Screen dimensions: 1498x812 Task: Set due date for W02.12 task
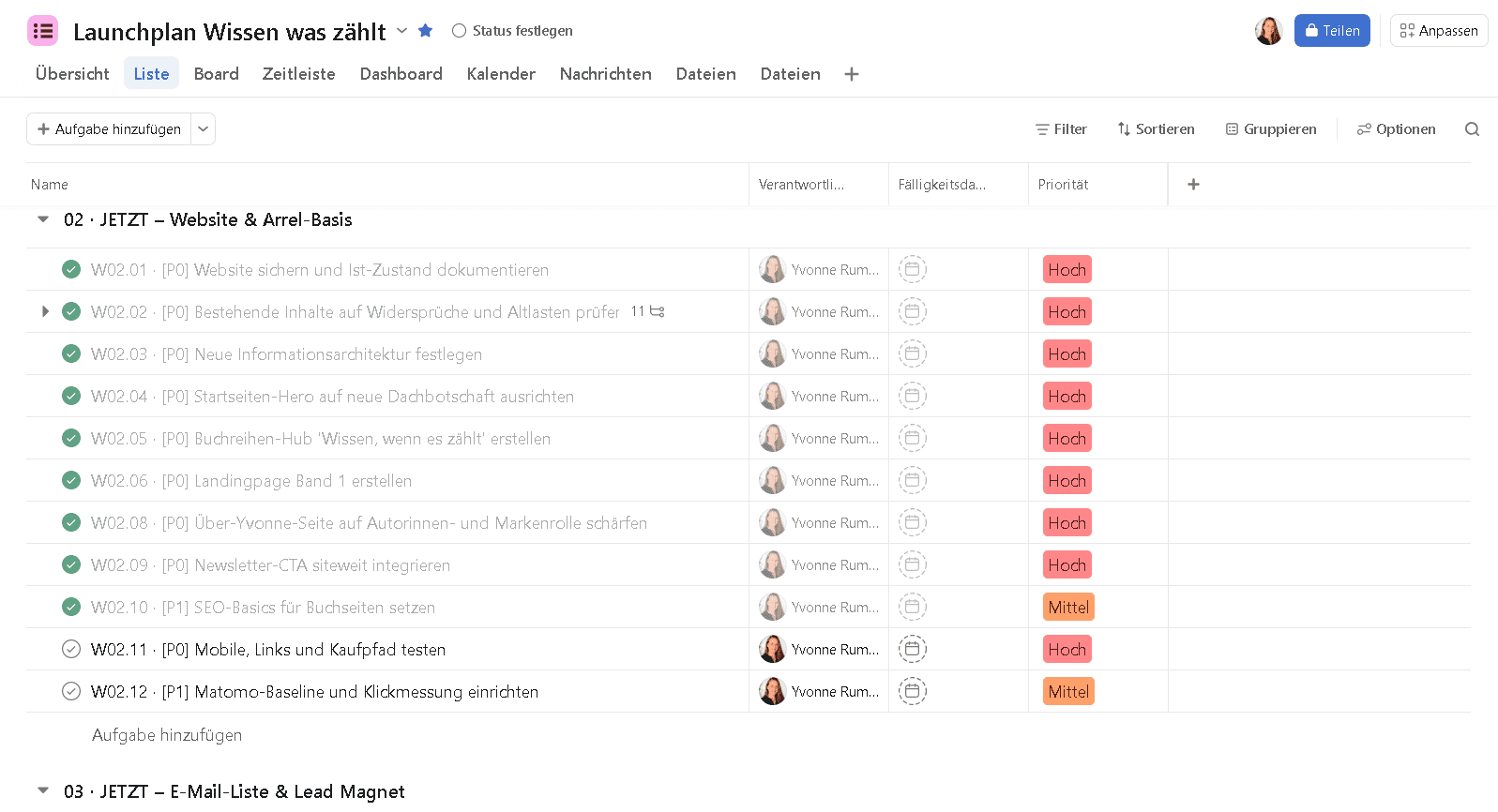913,691
